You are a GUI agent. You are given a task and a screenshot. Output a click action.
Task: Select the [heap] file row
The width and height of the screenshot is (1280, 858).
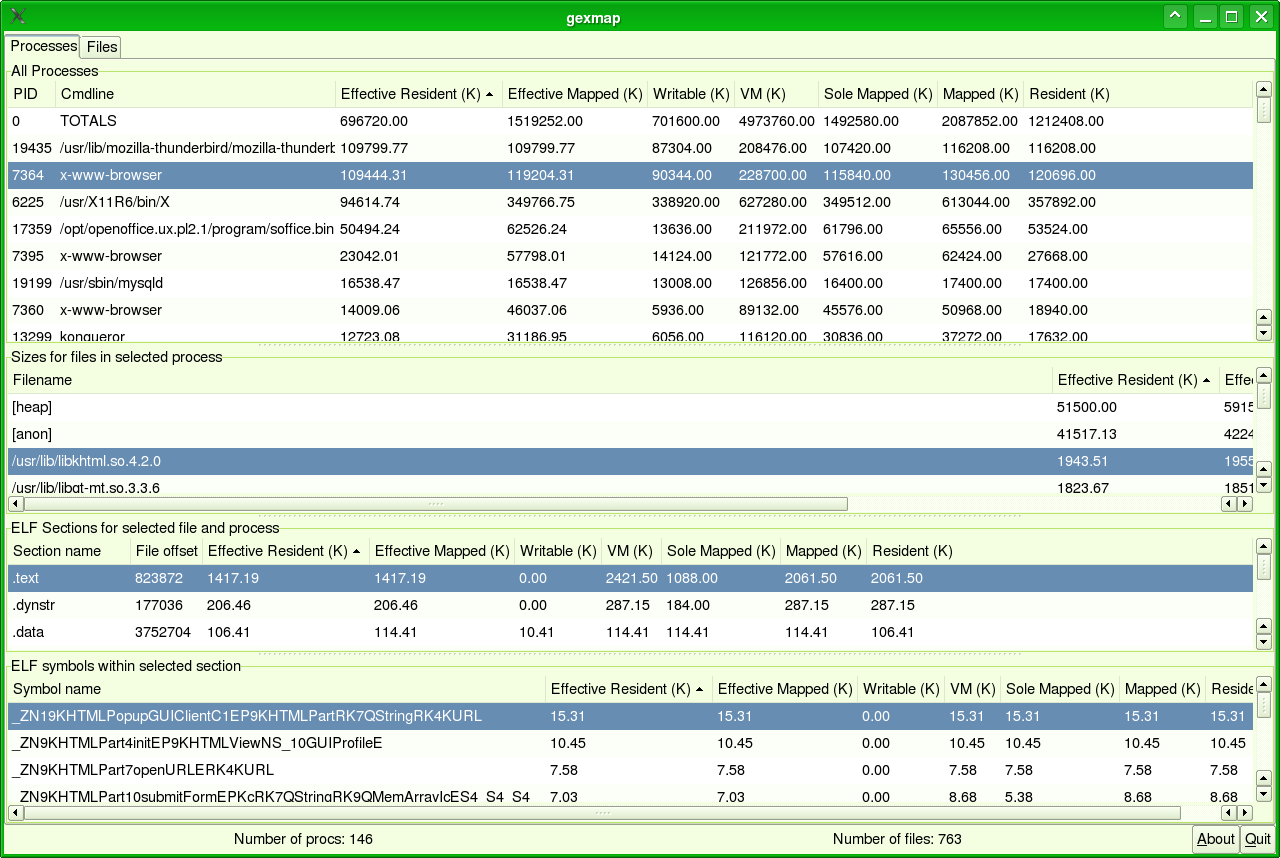32,407
